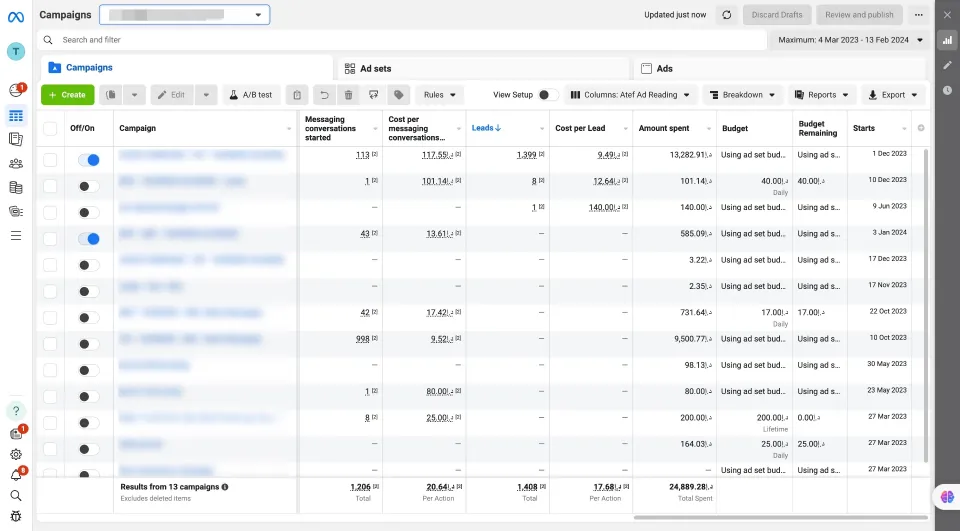
Task: Open the charts icon in right panel
Action: (x=947, y=40)
